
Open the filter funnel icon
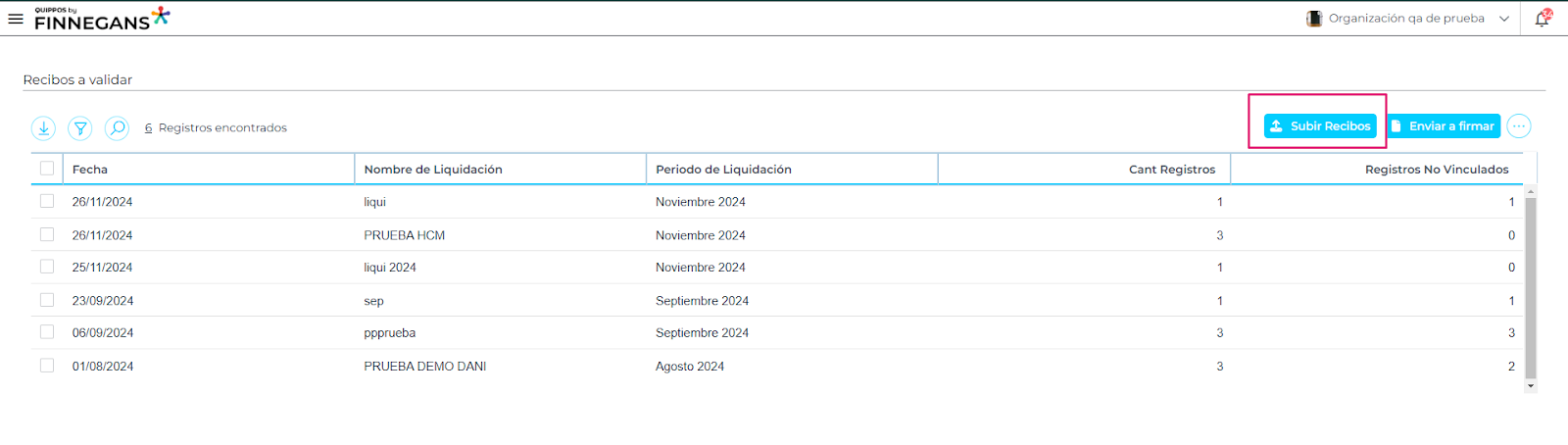80,128
